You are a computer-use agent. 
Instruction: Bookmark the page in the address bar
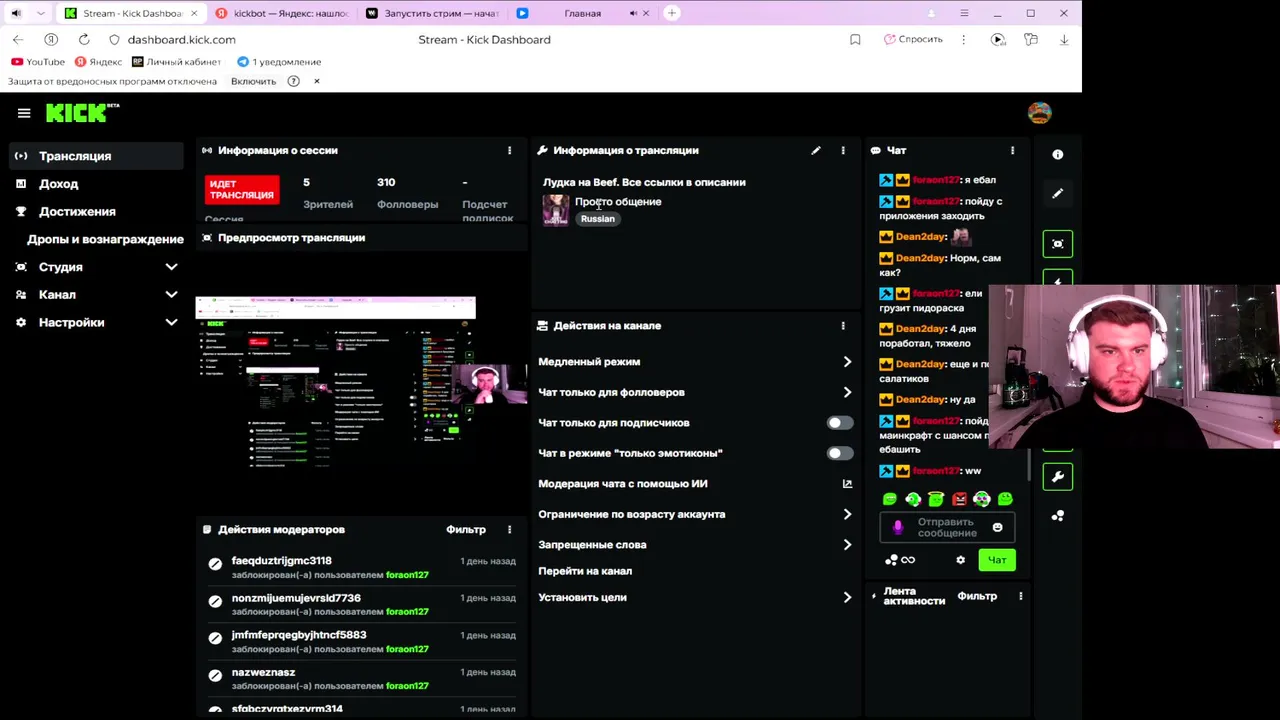tap(855, 40)
